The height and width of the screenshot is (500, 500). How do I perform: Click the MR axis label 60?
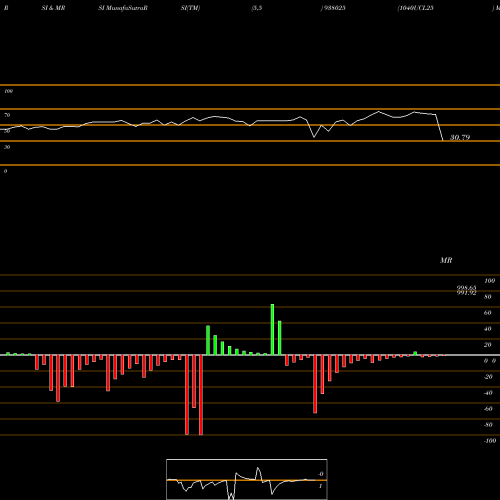pos(487,313)
